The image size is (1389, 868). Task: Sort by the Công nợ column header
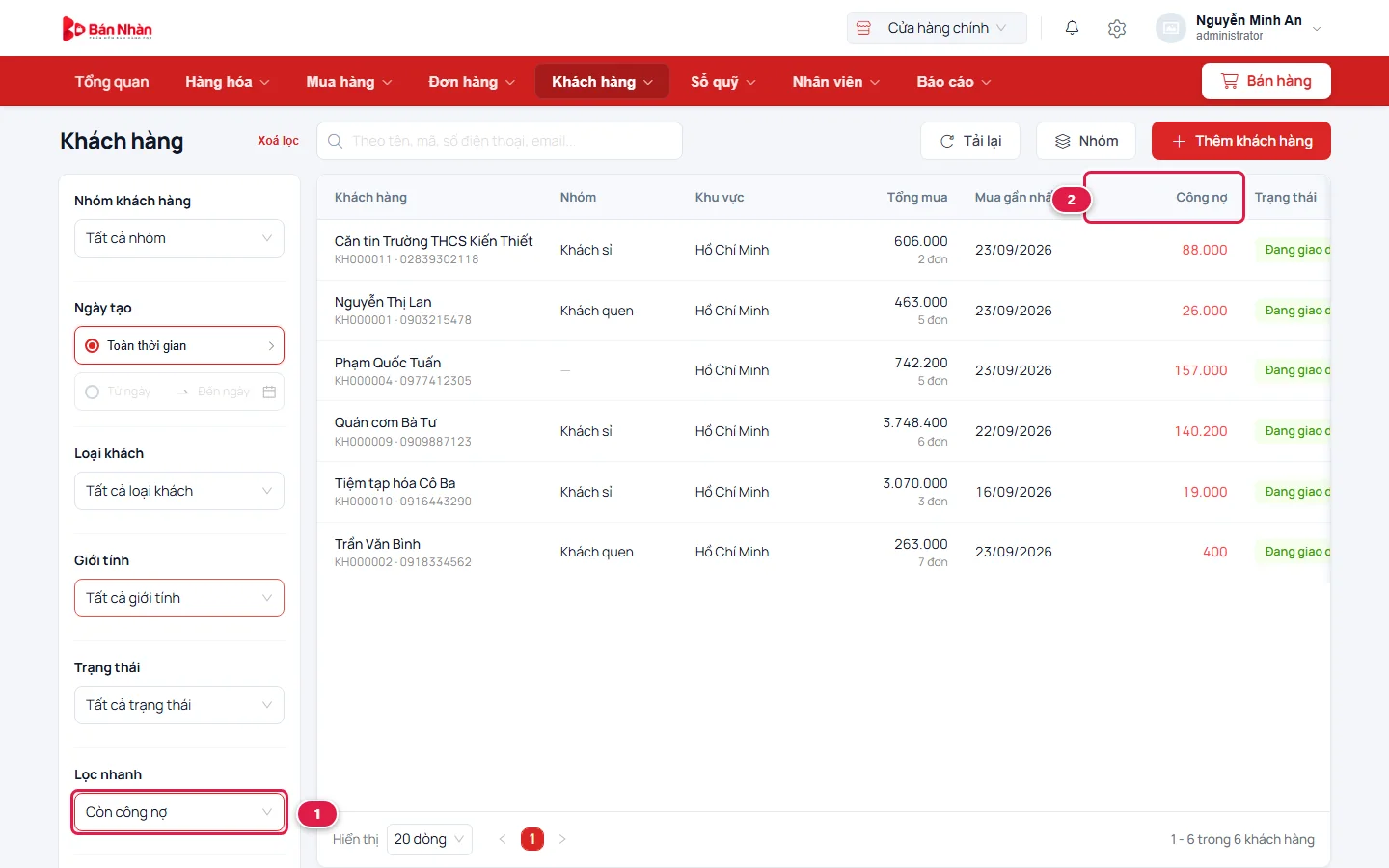1201,198
